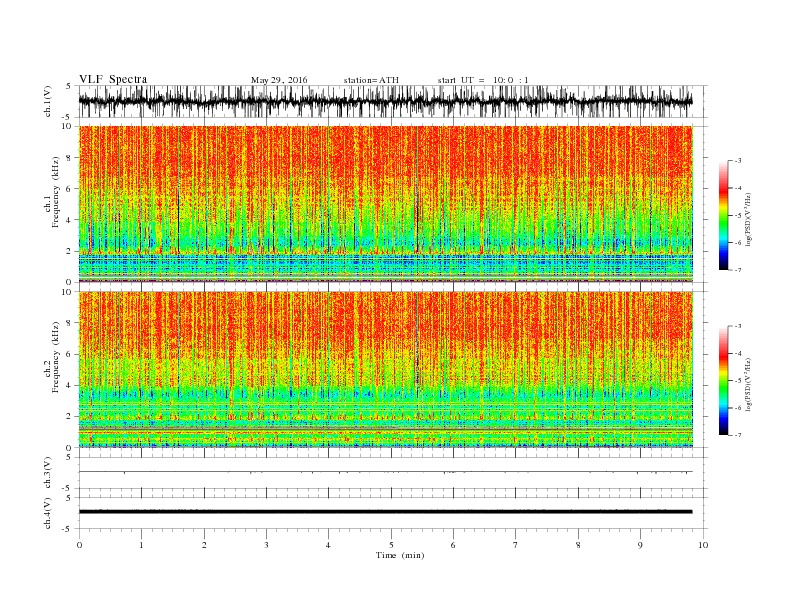Click the "-3" label on ch.1 colorbar

coord(737,161)
